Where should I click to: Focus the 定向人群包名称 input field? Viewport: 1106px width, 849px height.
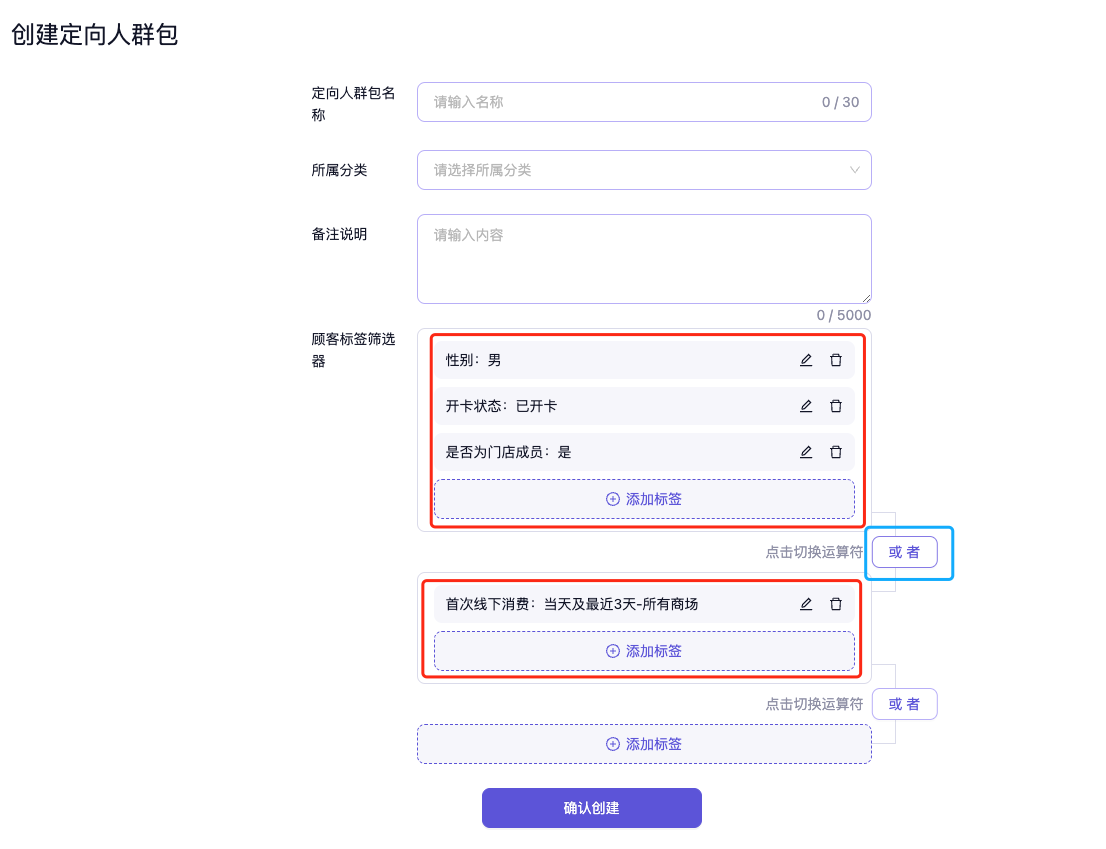tap(620, 102)
